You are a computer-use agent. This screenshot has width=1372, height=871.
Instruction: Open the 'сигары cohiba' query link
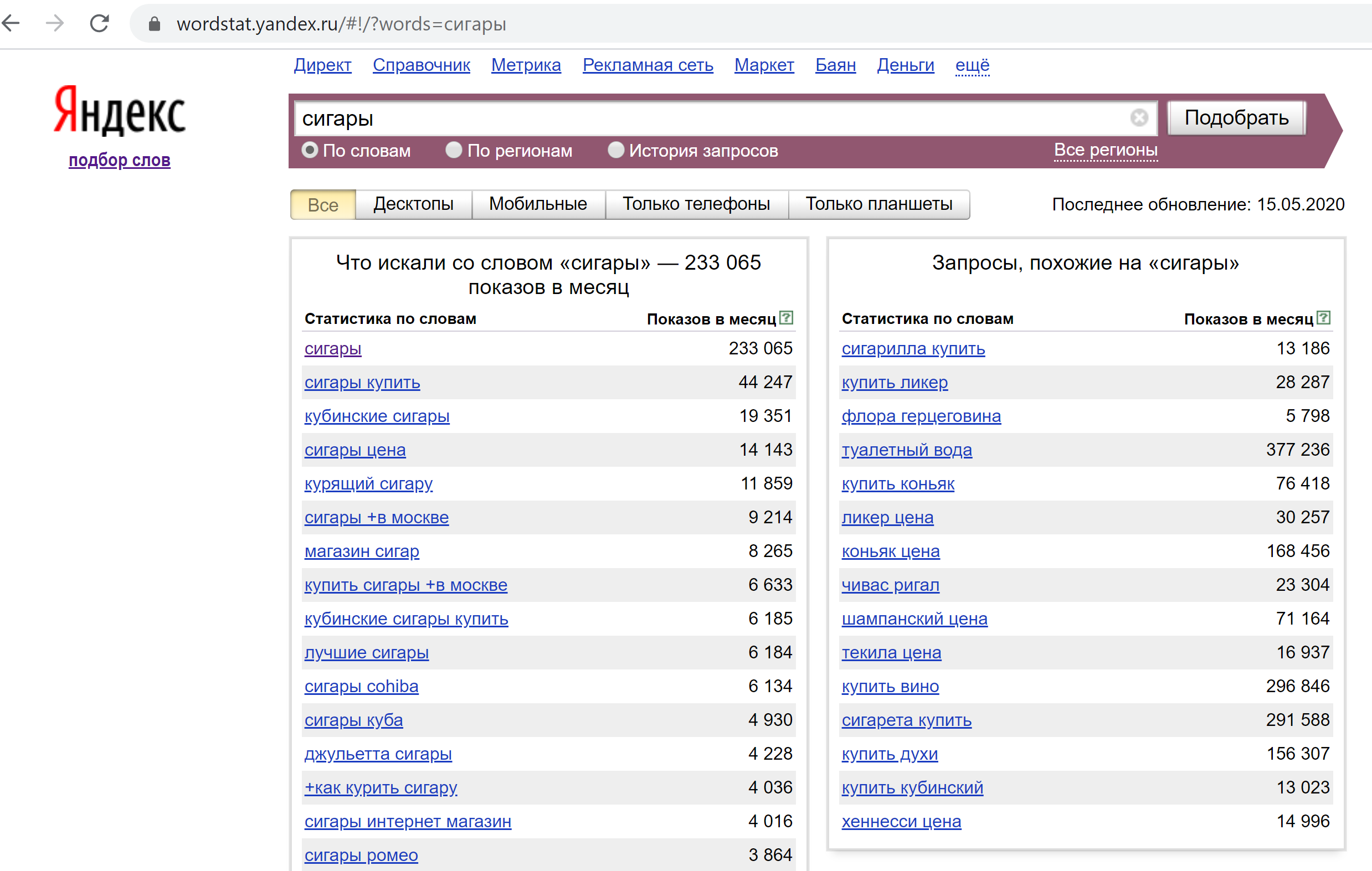click(361, 687)
